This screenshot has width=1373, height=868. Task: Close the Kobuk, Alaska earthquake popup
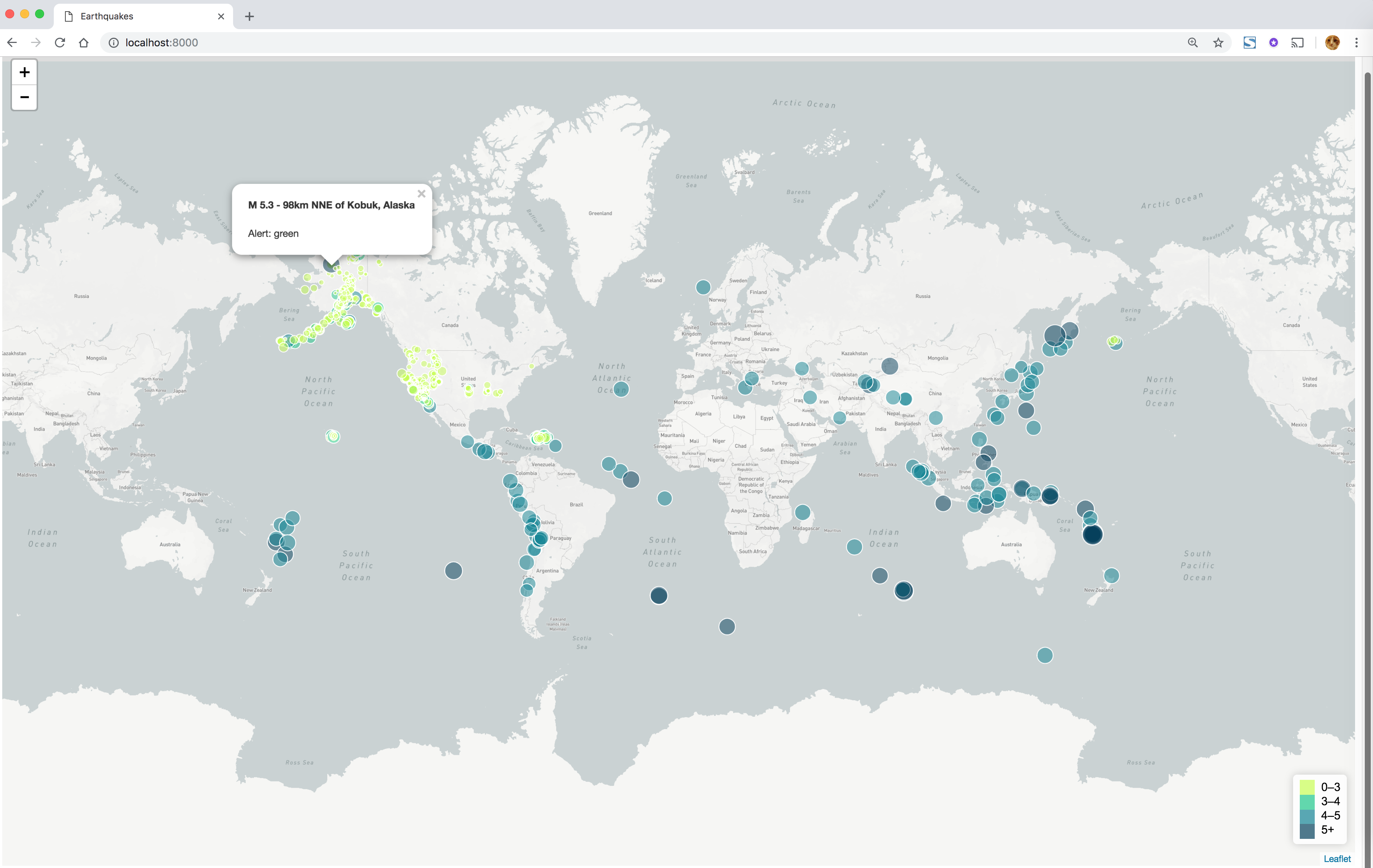tap(421, 194)
